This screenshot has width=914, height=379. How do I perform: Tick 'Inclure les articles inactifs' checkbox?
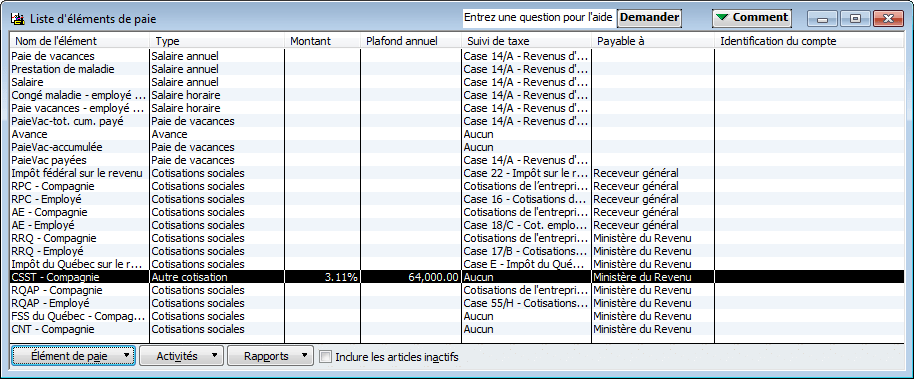[x=326, y=357]
